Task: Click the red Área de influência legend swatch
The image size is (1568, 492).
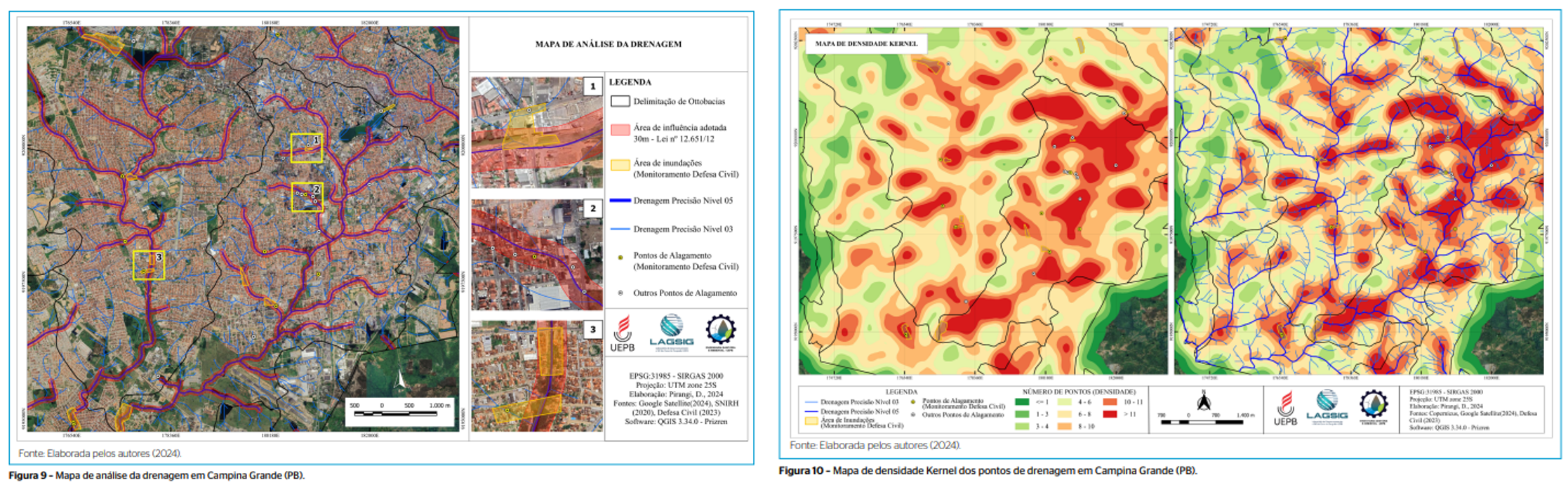Action: point(620,130)
